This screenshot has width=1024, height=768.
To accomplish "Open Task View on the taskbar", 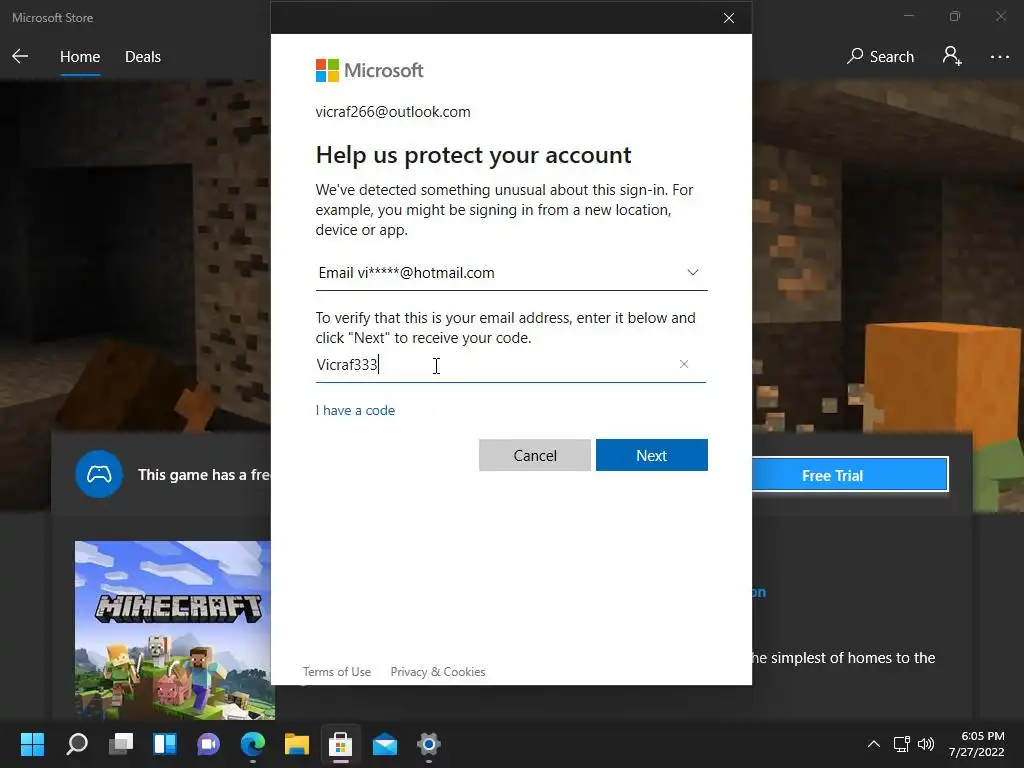I will pos(121,744).
